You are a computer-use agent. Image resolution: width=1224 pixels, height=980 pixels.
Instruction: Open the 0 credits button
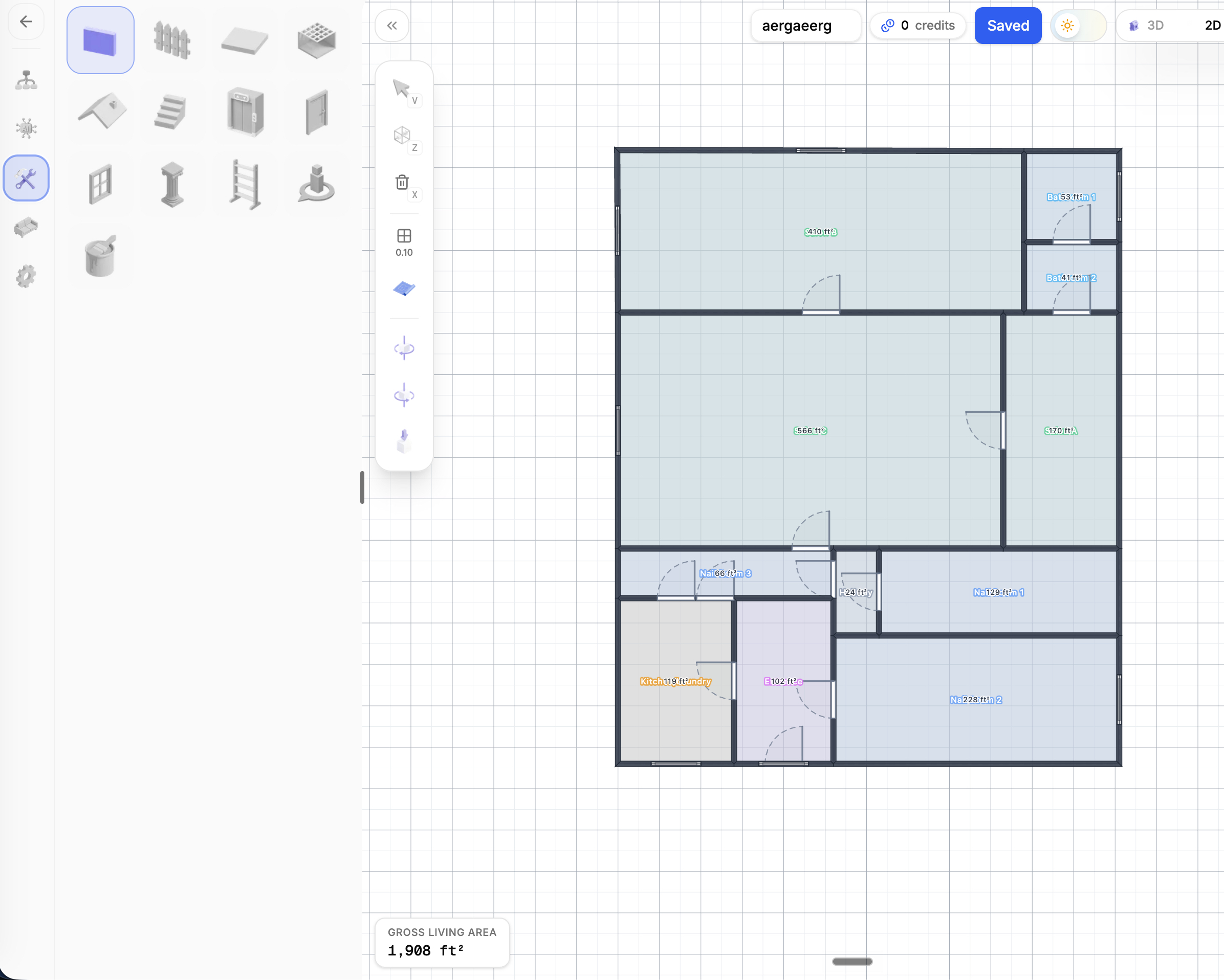(917, 26)
